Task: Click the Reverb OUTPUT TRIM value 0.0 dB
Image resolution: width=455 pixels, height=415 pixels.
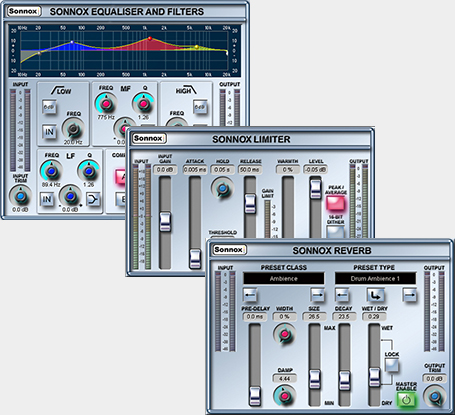Action: click(434, 379)
